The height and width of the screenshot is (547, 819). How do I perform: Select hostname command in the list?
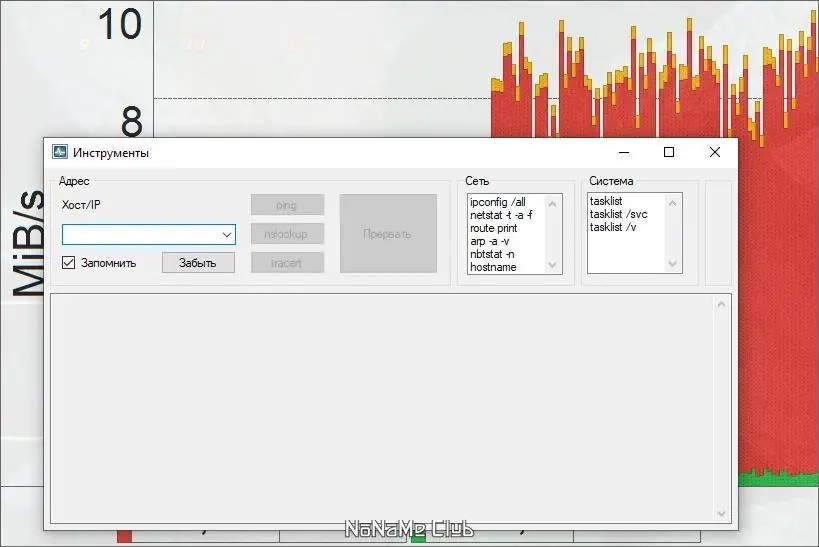pos(493,267)
